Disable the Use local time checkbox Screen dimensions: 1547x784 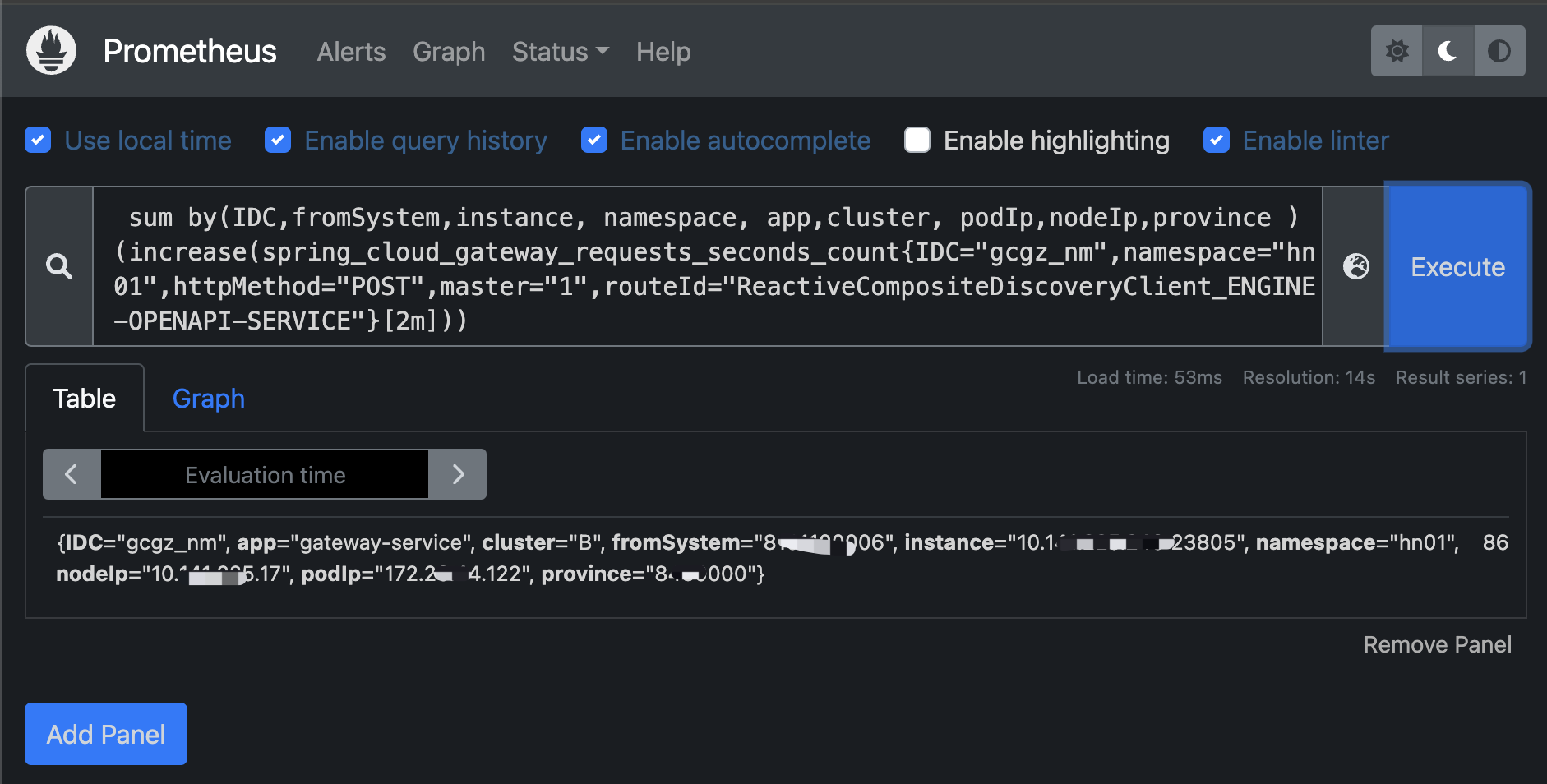click(38, 141)
